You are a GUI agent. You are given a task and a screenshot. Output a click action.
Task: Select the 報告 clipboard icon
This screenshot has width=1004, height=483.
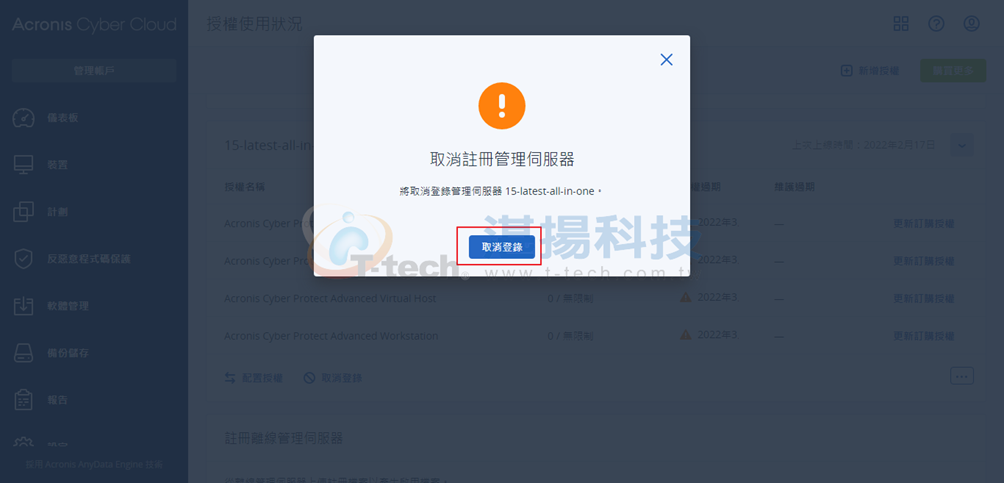[x=24, y=400]
